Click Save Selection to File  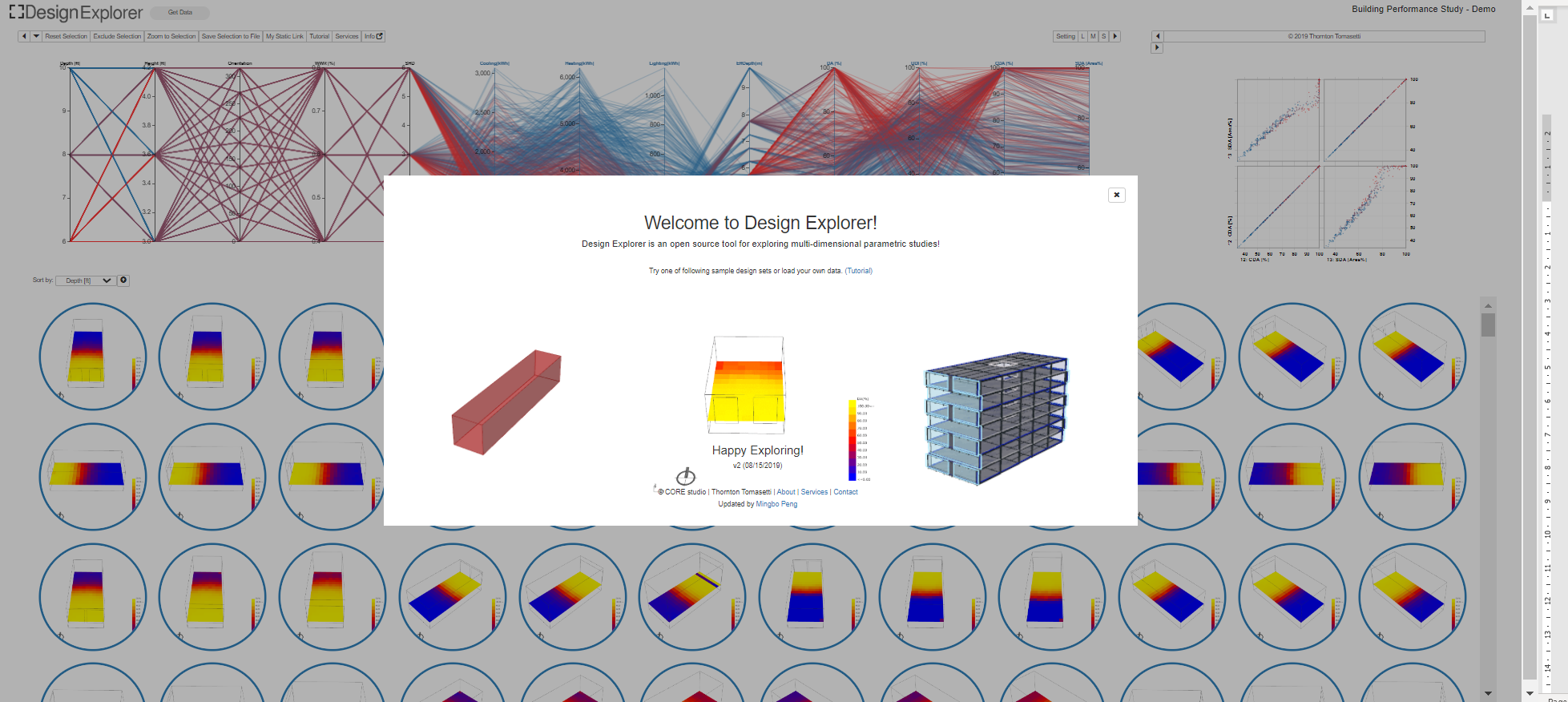click(x=231, y=36)
